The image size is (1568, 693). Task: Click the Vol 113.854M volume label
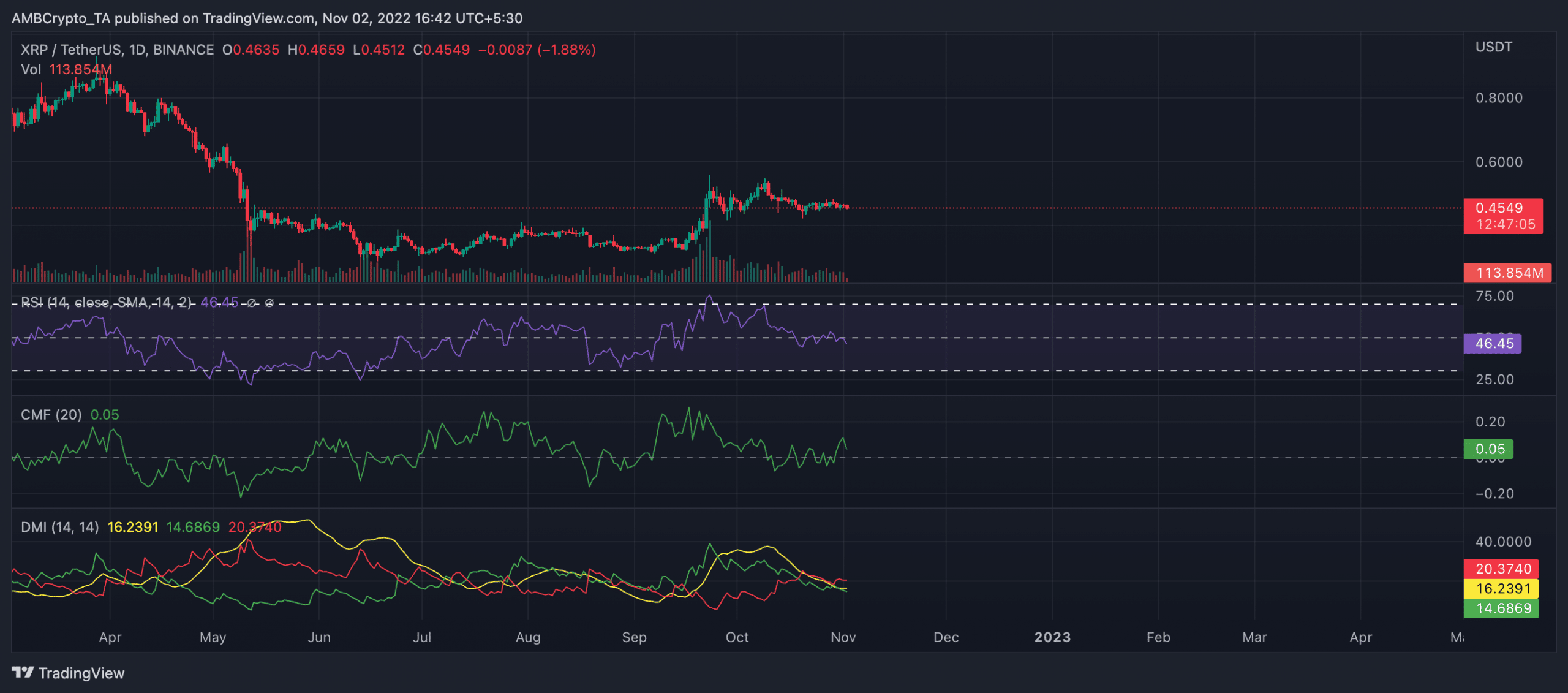coord(66,69)
